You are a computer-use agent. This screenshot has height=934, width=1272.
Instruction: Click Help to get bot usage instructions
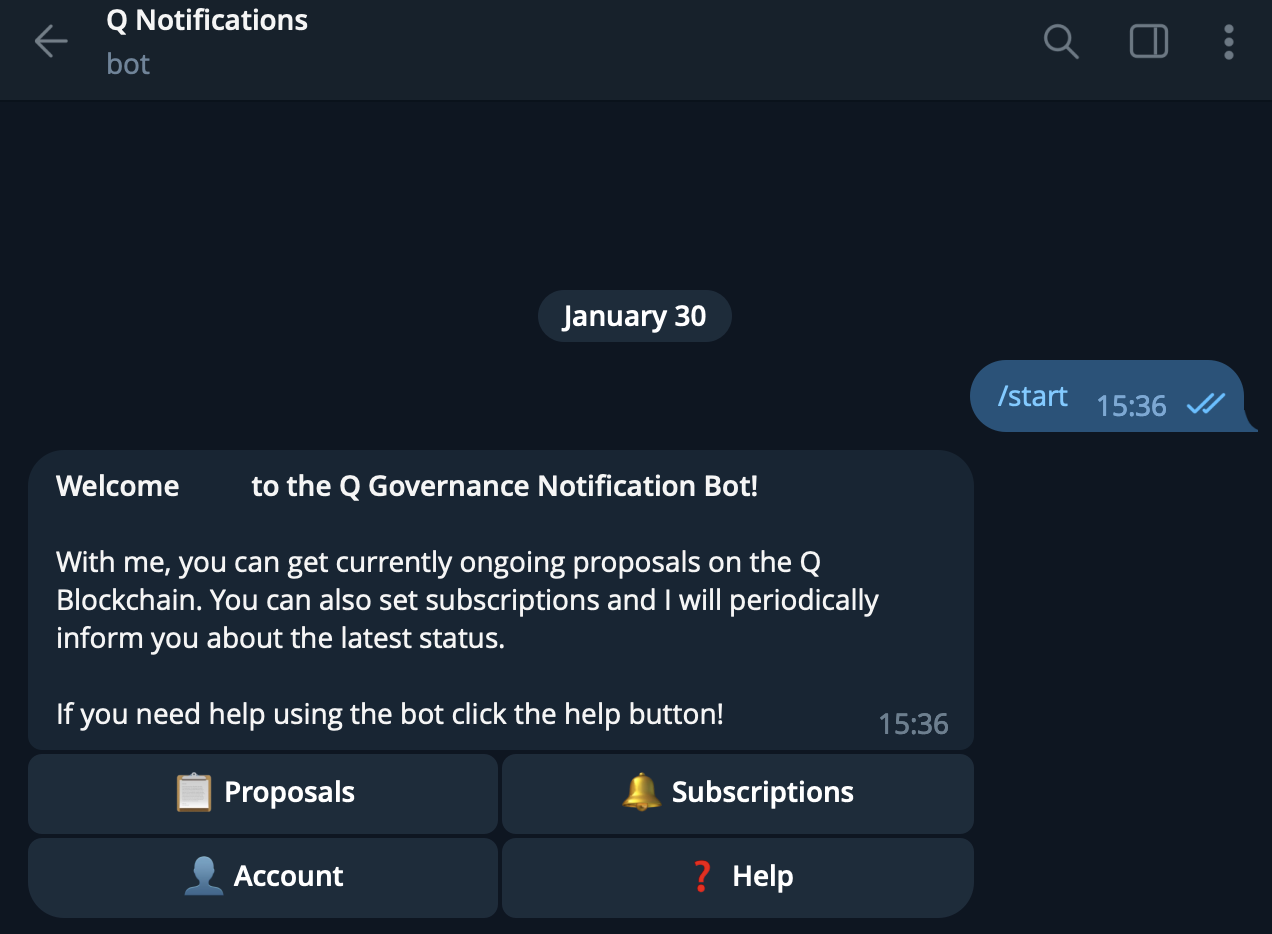(737, 877)
